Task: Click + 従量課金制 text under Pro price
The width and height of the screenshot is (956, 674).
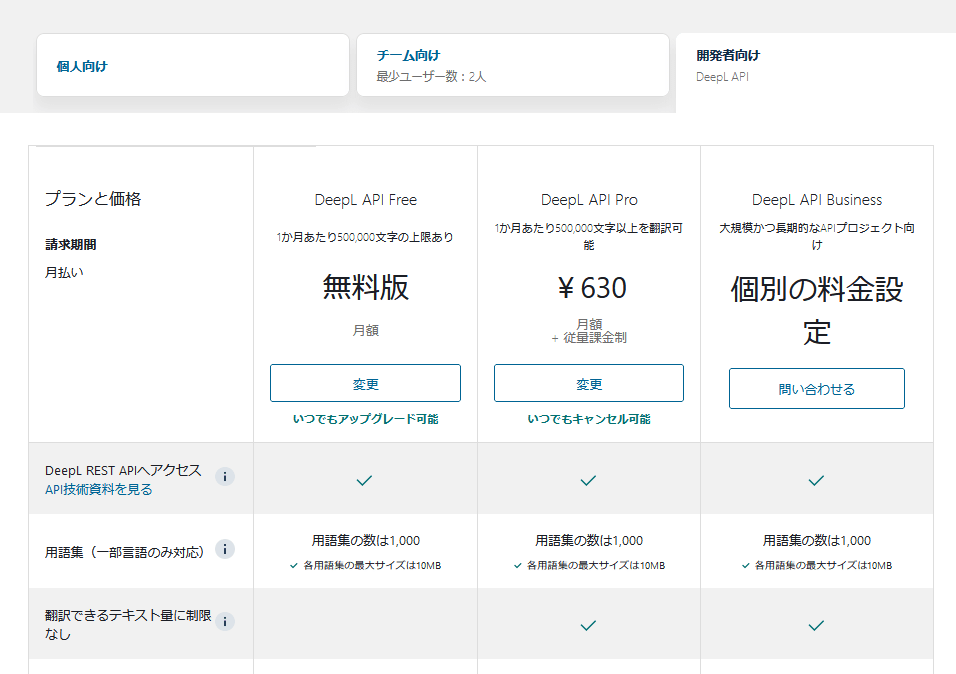Action: [x=589, y=338]
